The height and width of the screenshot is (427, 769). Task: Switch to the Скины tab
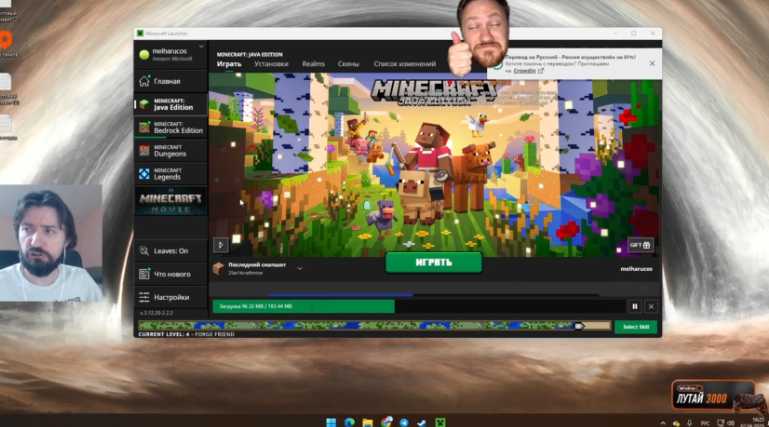tap(348, 64)
